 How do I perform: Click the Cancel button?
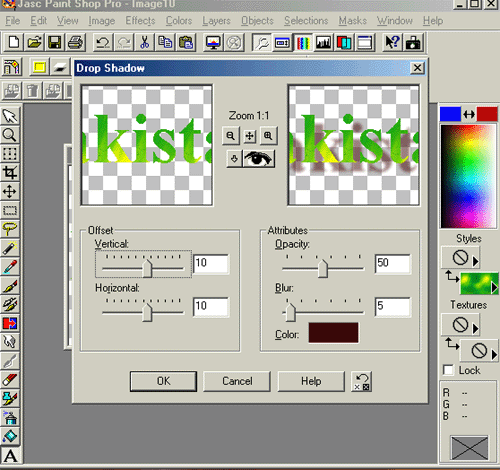237,381
